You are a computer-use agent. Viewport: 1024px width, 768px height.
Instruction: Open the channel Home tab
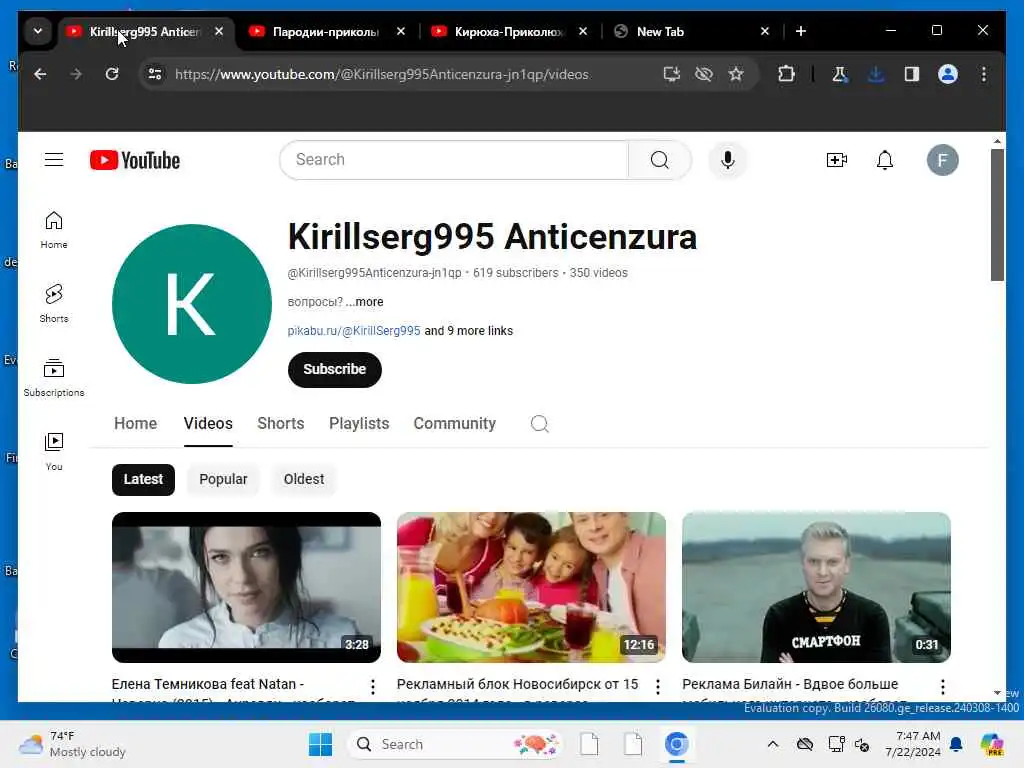[135, 423]
